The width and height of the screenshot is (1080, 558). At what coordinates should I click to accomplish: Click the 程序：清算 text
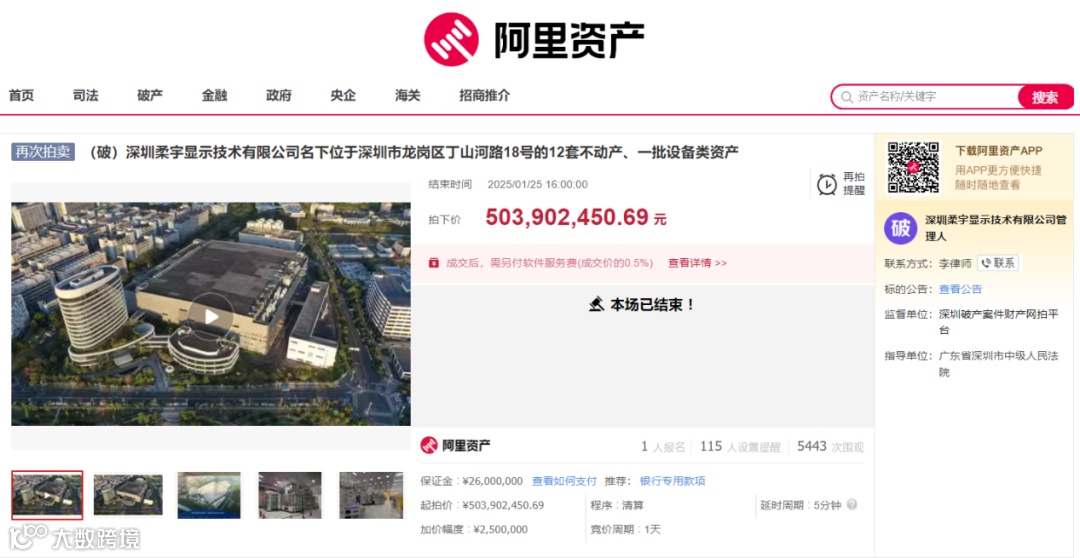(x=616, y=505)
